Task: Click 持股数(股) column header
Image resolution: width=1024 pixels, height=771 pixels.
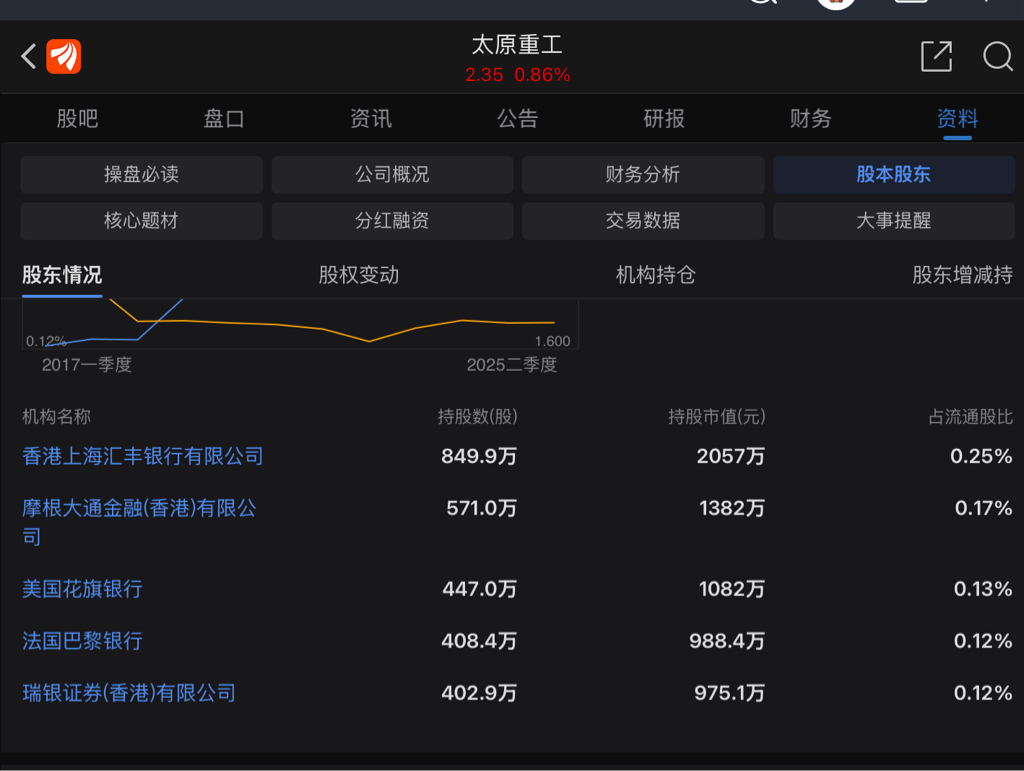Action: [x=477, y=417]
